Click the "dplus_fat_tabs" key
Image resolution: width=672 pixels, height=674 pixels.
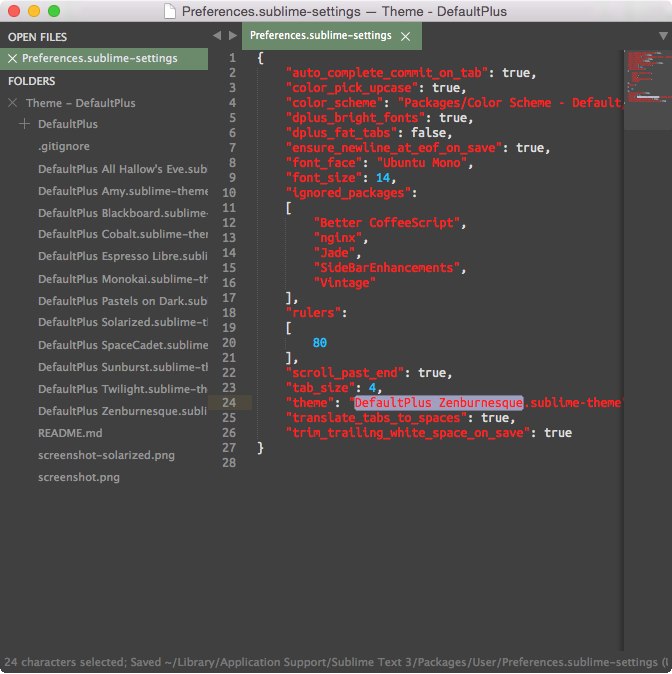[341, 133]
